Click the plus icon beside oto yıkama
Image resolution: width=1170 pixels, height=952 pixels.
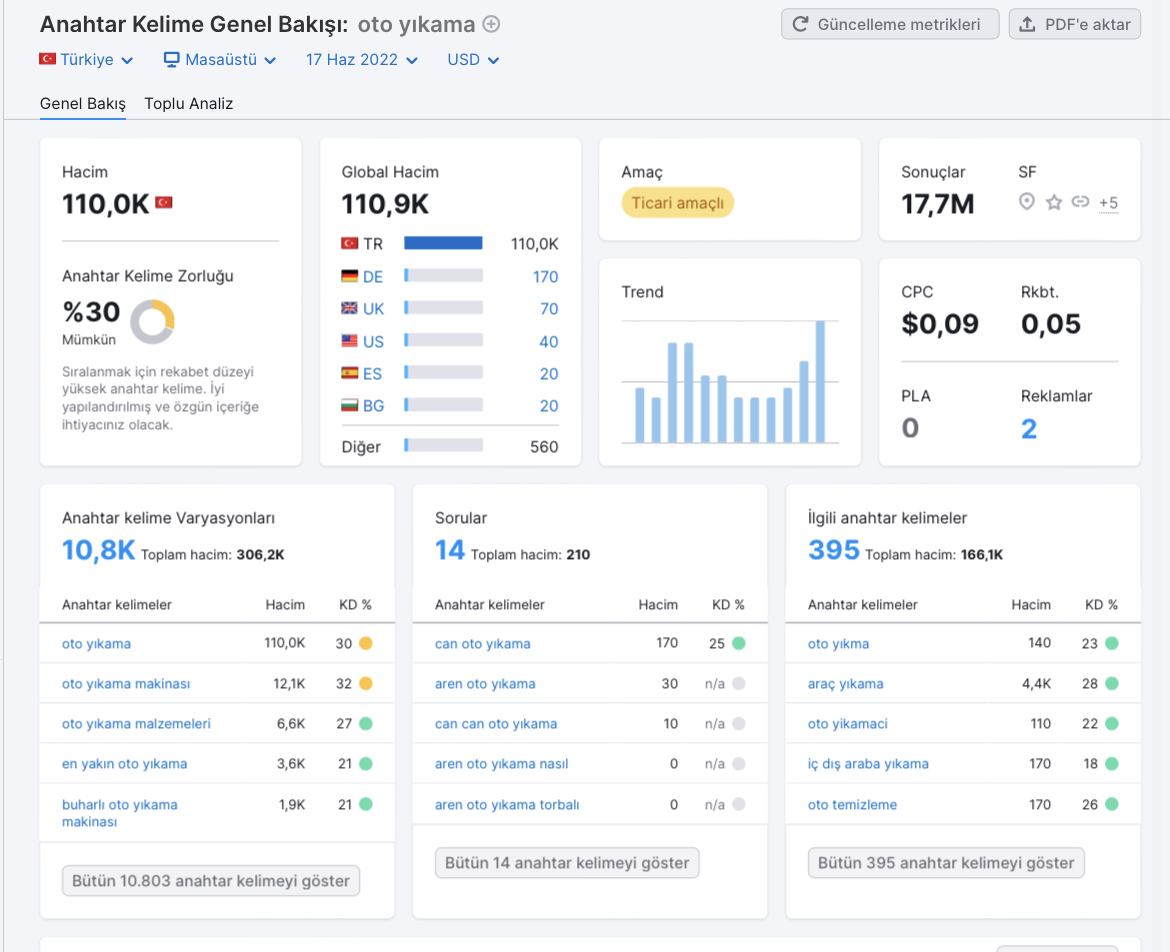491,24
